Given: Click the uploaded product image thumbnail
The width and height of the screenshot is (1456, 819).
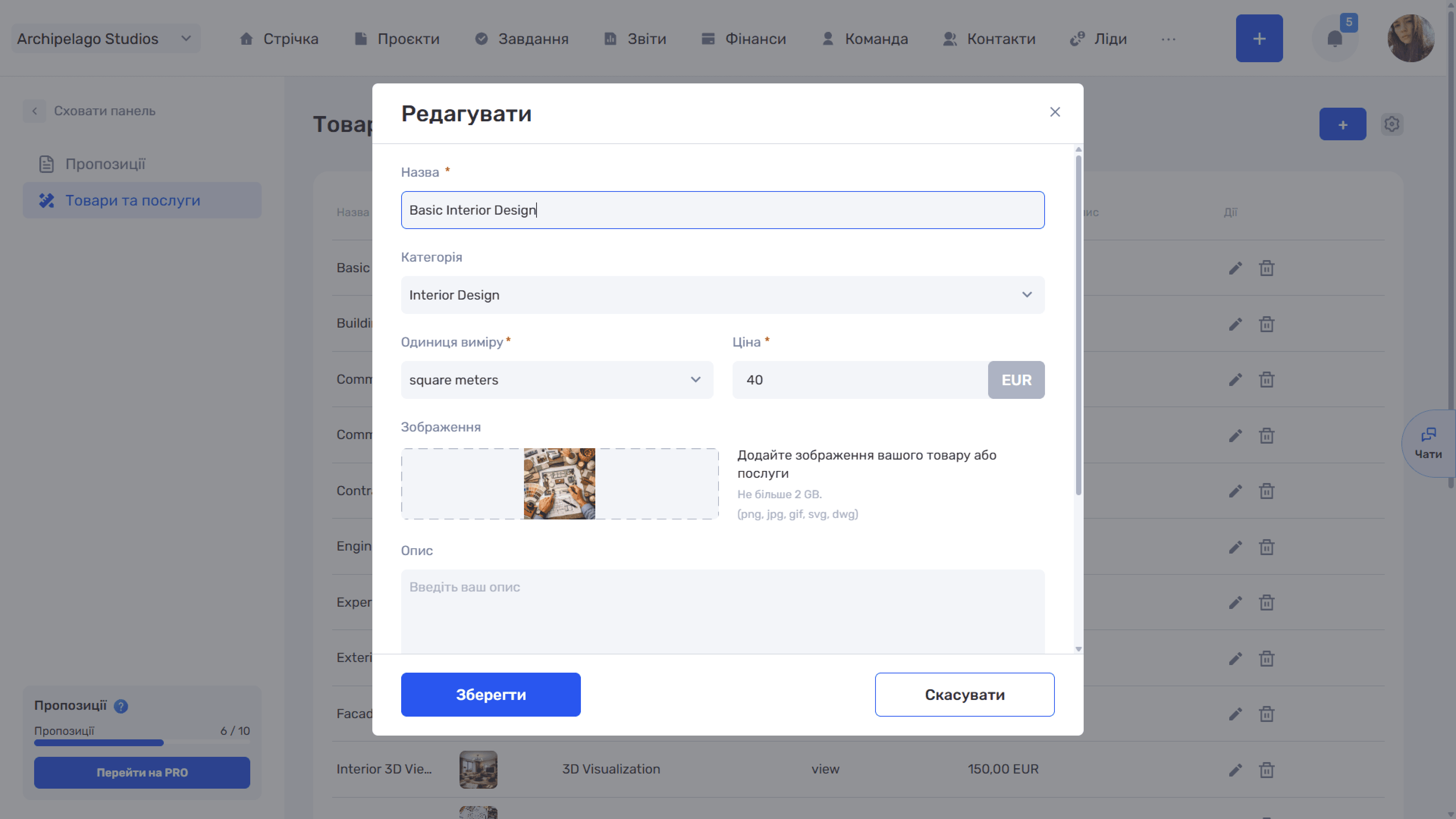Looking at the screenshot, I should (x=559, y=484).
